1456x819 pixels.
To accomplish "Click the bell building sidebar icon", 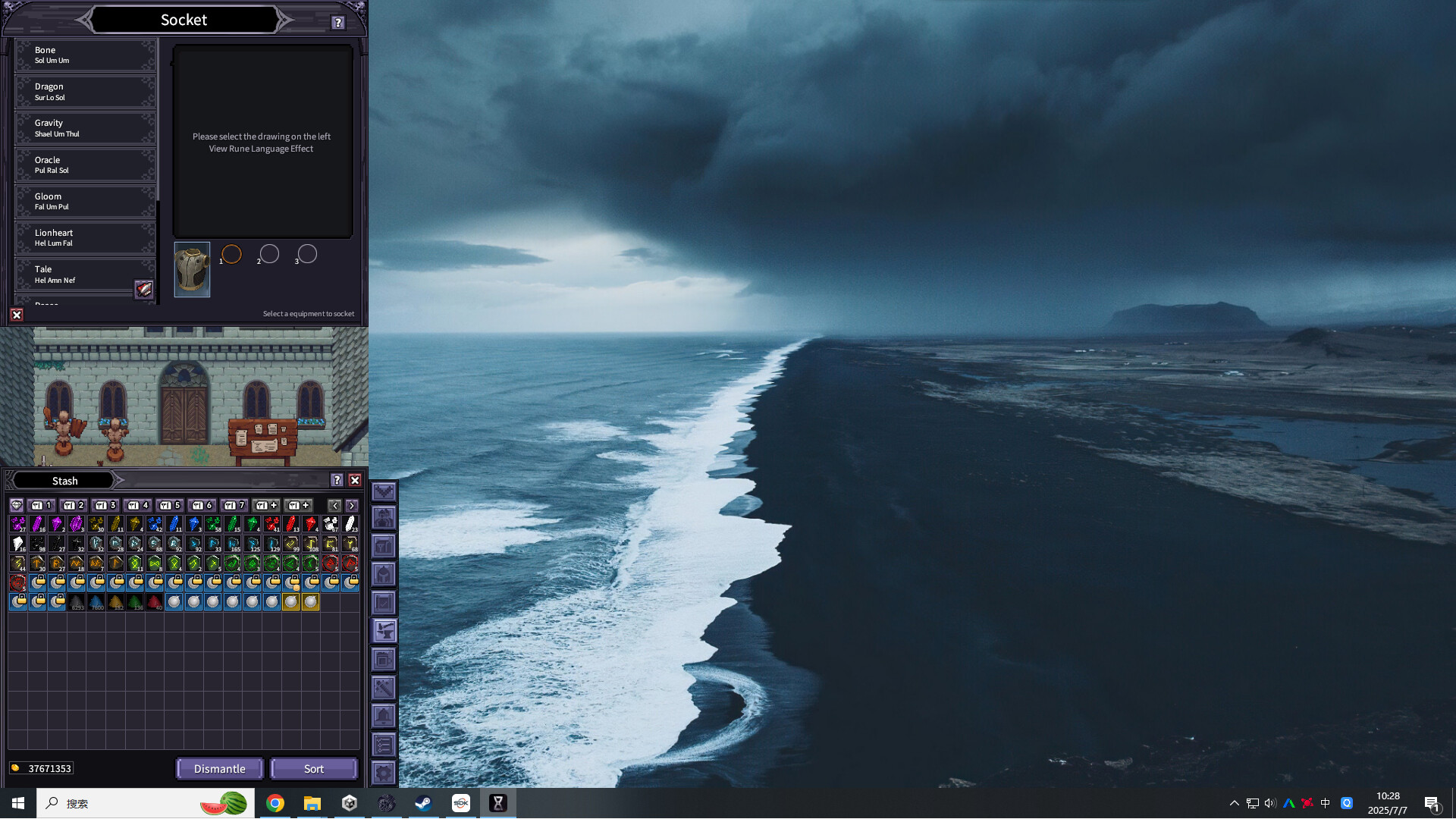I will tap(383, 715).
